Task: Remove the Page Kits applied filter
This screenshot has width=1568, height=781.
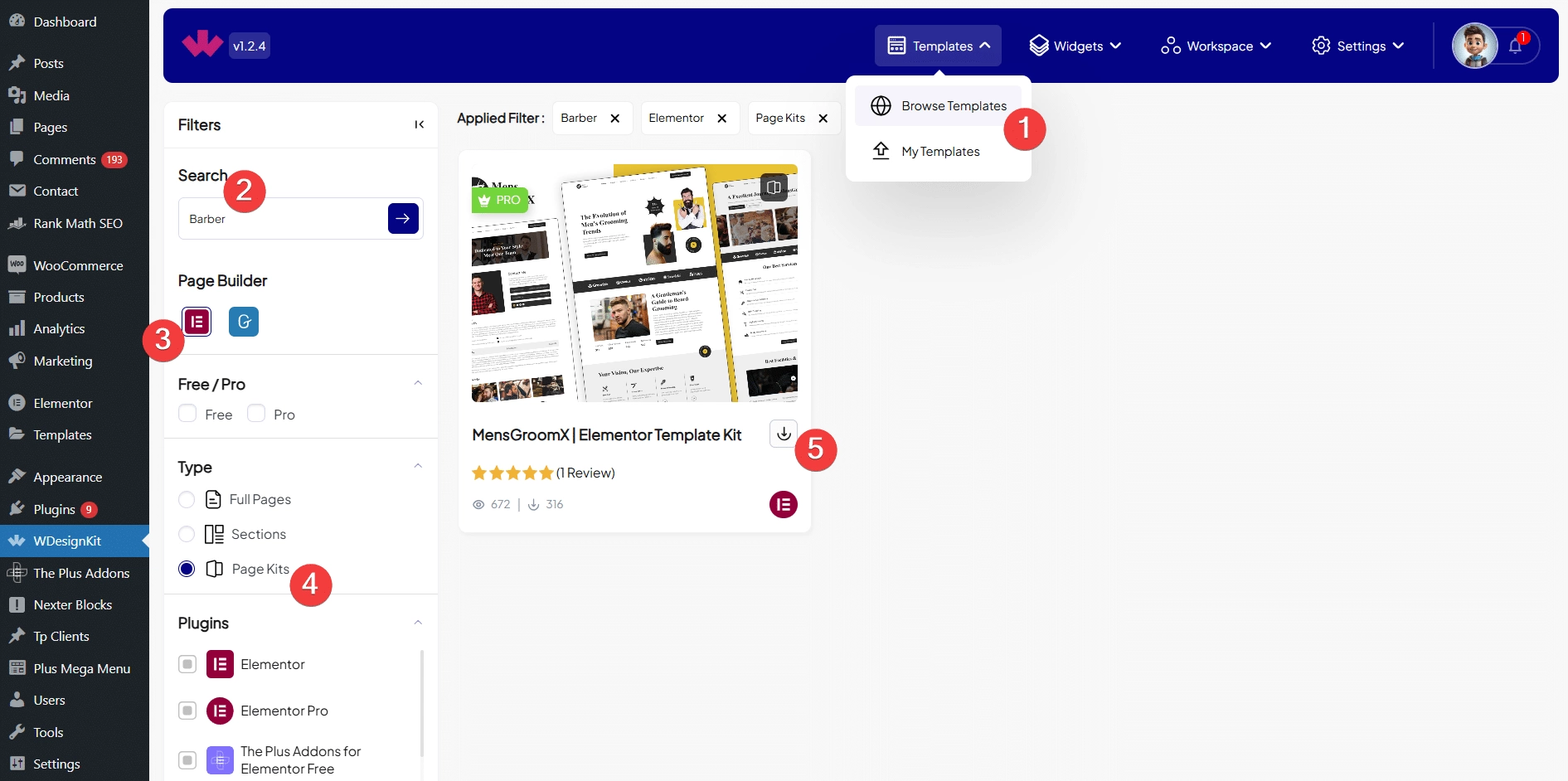Action: click(823, 119)
